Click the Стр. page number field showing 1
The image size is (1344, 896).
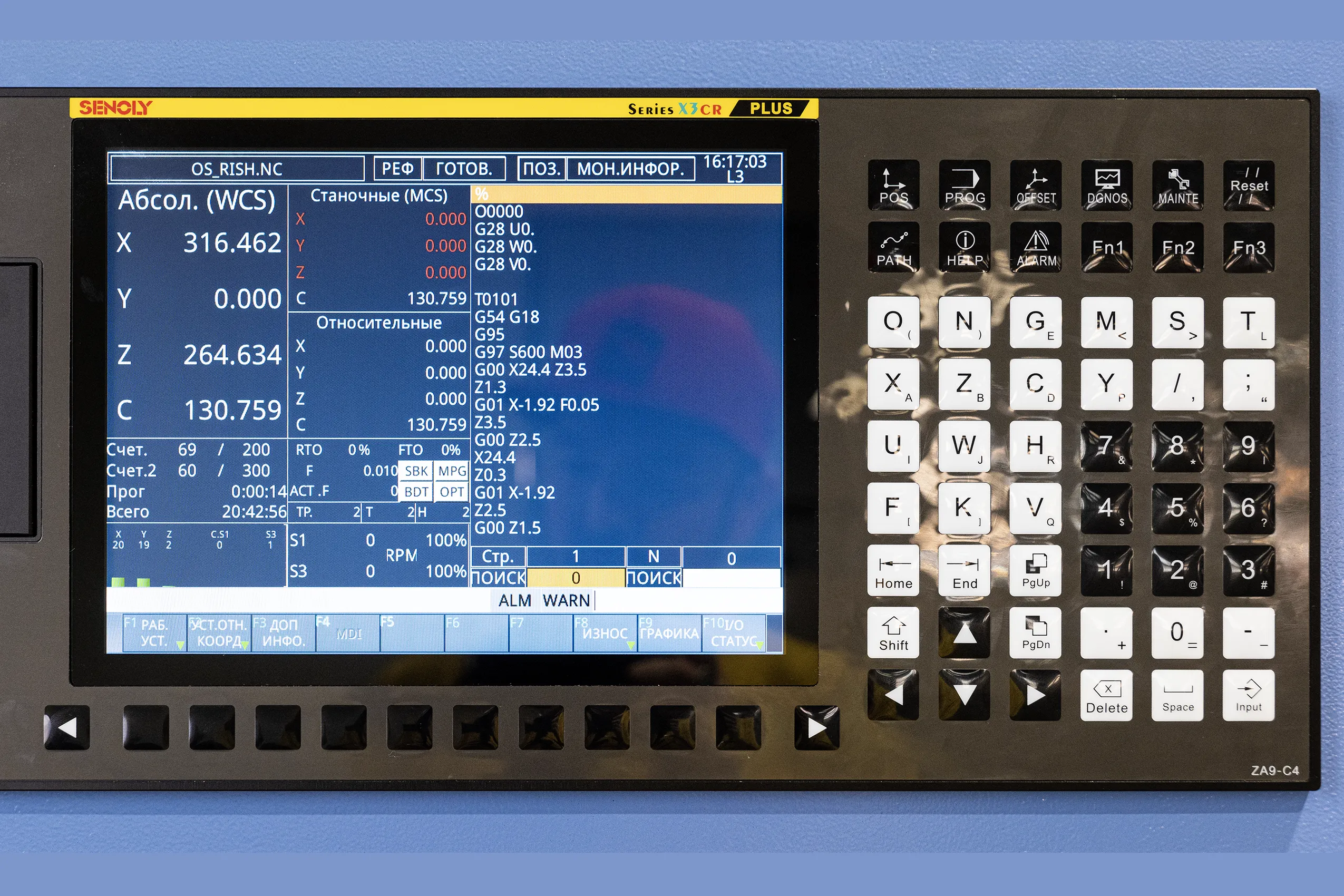click(x=576, y=557)
